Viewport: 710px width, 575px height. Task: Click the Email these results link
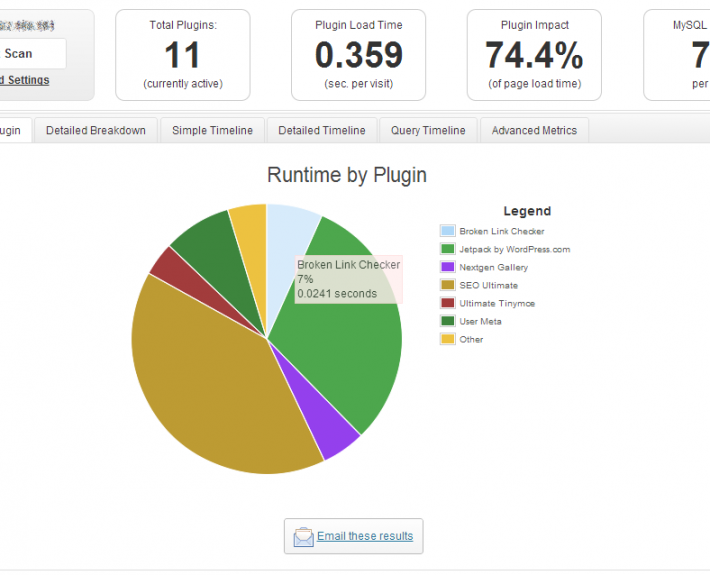365,536
